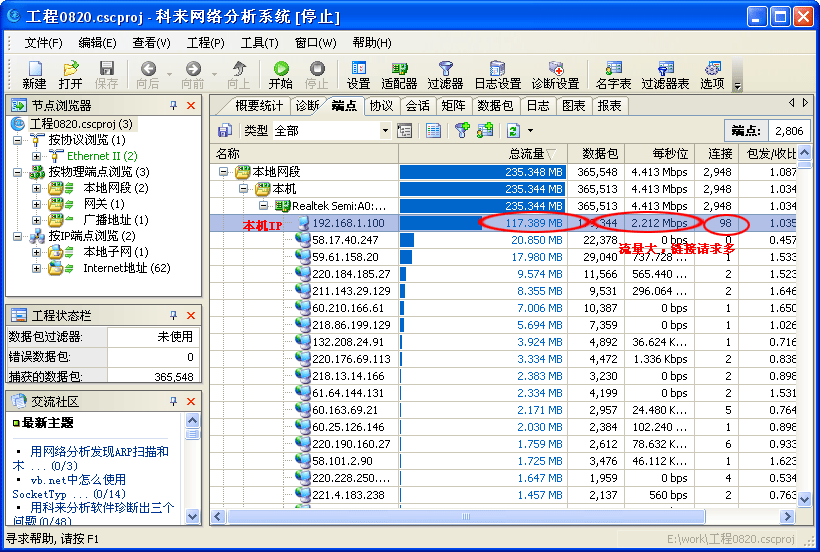Expand the 网关 (1) tree node
Image resolution: width=820 pixels, height=552 pixels.
pos(36,204)
